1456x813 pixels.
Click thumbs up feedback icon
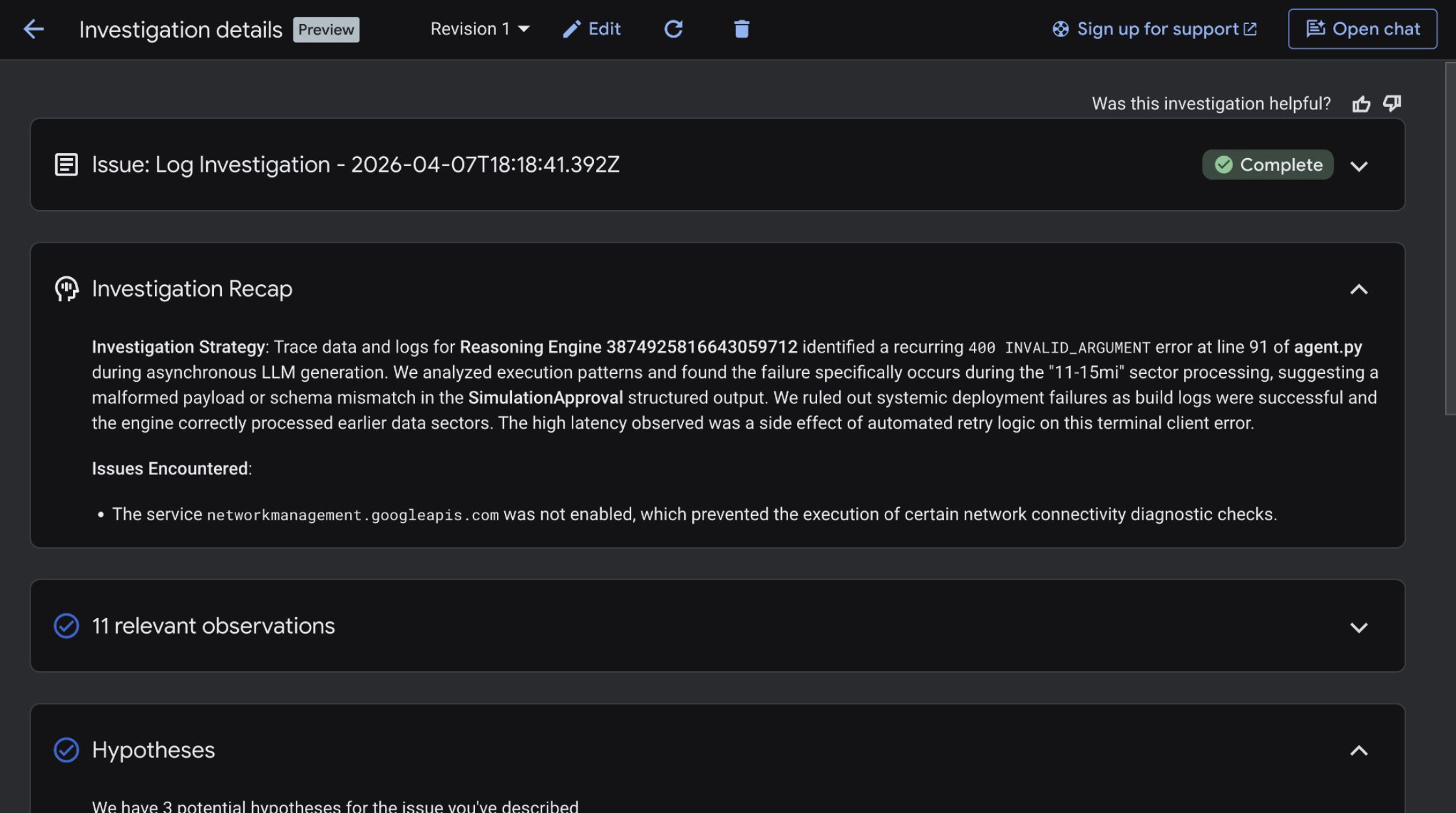click(x=1361, y=104)
